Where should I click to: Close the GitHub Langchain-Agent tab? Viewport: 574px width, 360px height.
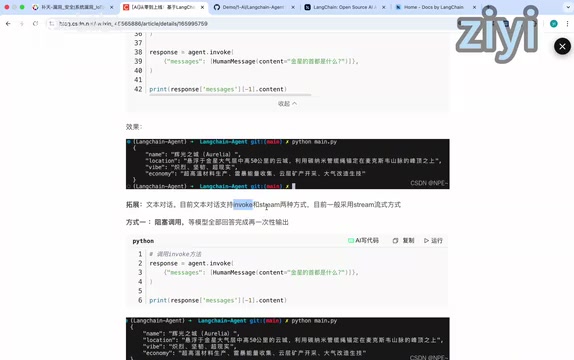pyautogui.click(x=293, y=7)
